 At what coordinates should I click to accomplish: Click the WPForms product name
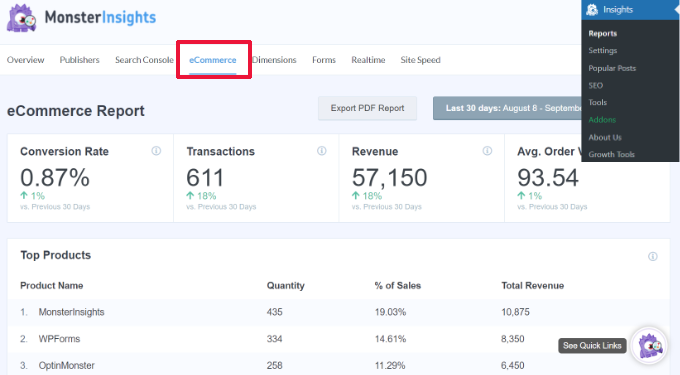[59, 339]
